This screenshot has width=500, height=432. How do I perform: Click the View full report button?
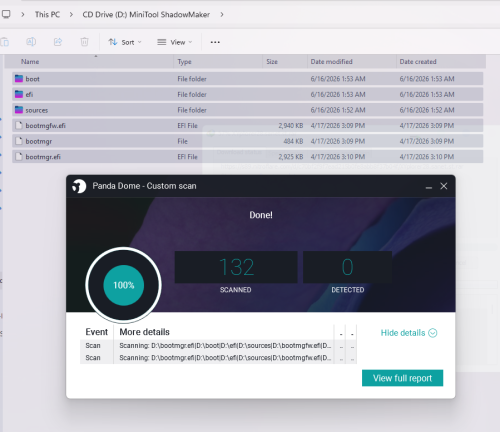402,378
